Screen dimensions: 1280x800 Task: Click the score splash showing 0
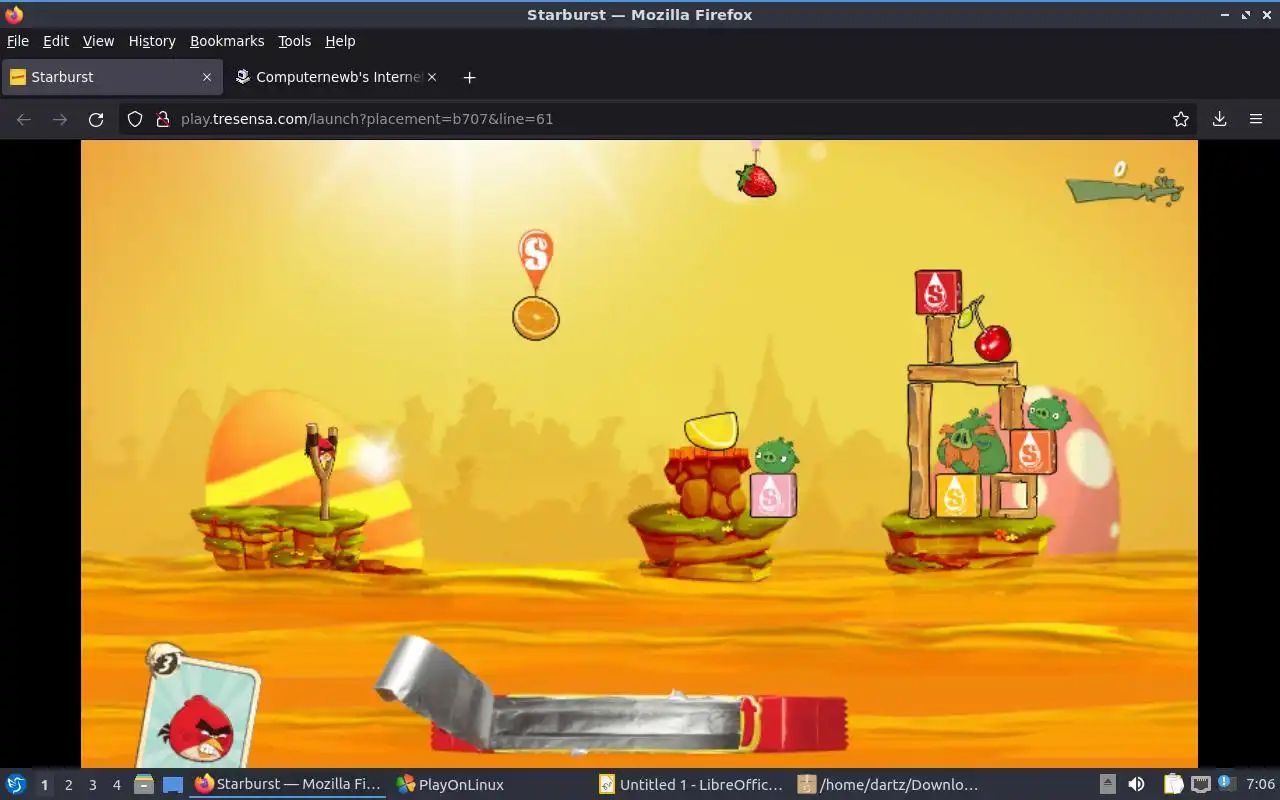1124,183
